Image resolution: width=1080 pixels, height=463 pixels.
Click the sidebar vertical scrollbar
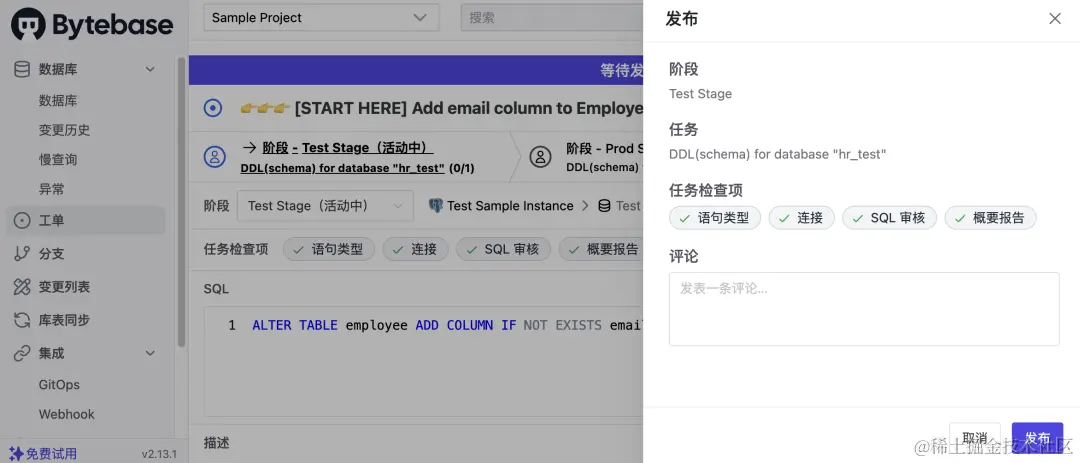pyautogui.click(x=182, y=203)
